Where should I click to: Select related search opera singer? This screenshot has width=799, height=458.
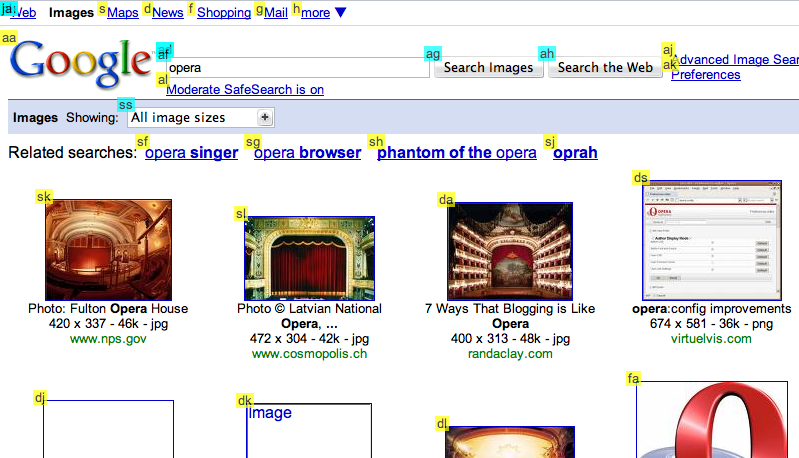pyautogui.click(x=192, y=153)
